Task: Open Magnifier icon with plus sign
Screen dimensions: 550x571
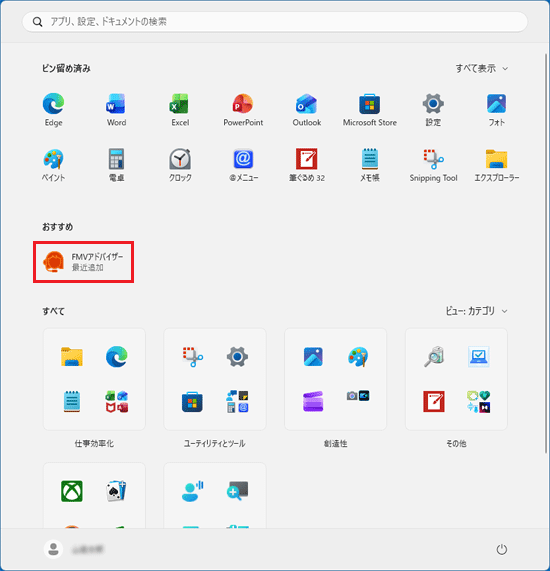Action: point(237,491)
